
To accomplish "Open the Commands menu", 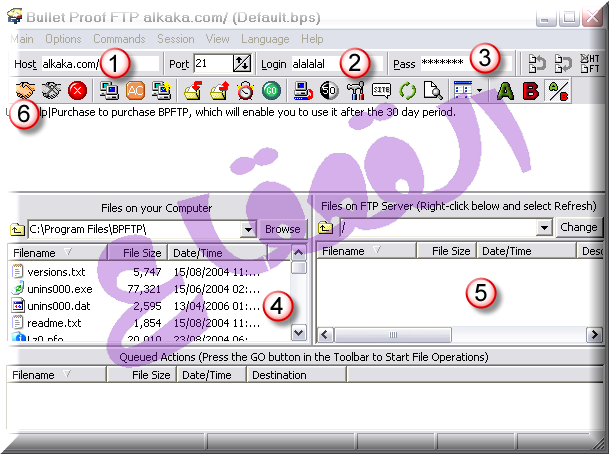I will 119,39.
